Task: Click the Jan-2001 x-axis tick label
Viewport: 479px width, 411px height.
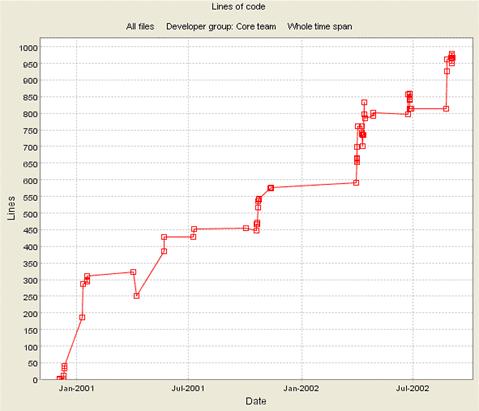Action: [77, 388]
